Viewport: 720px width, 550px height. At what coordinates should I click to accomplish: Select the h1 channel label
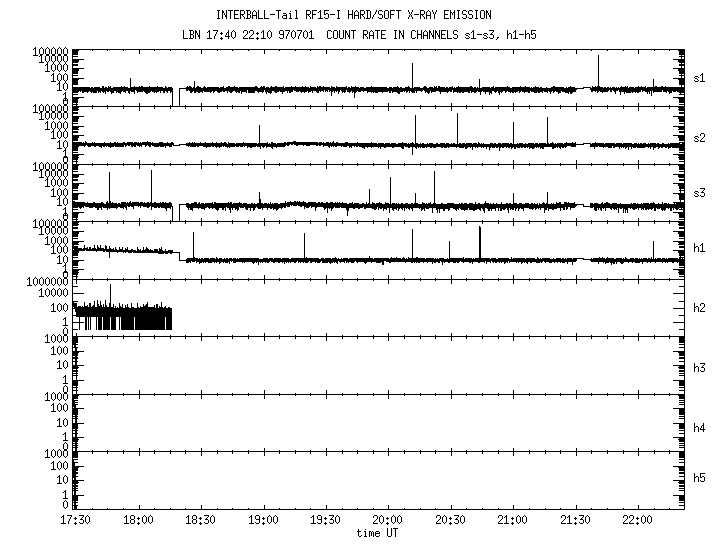700,248
